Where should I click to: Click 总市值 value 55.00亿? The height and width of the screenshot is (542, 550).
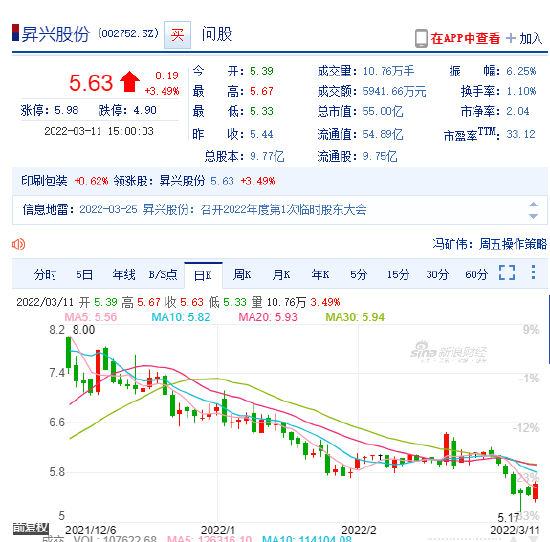click(383, 112)
